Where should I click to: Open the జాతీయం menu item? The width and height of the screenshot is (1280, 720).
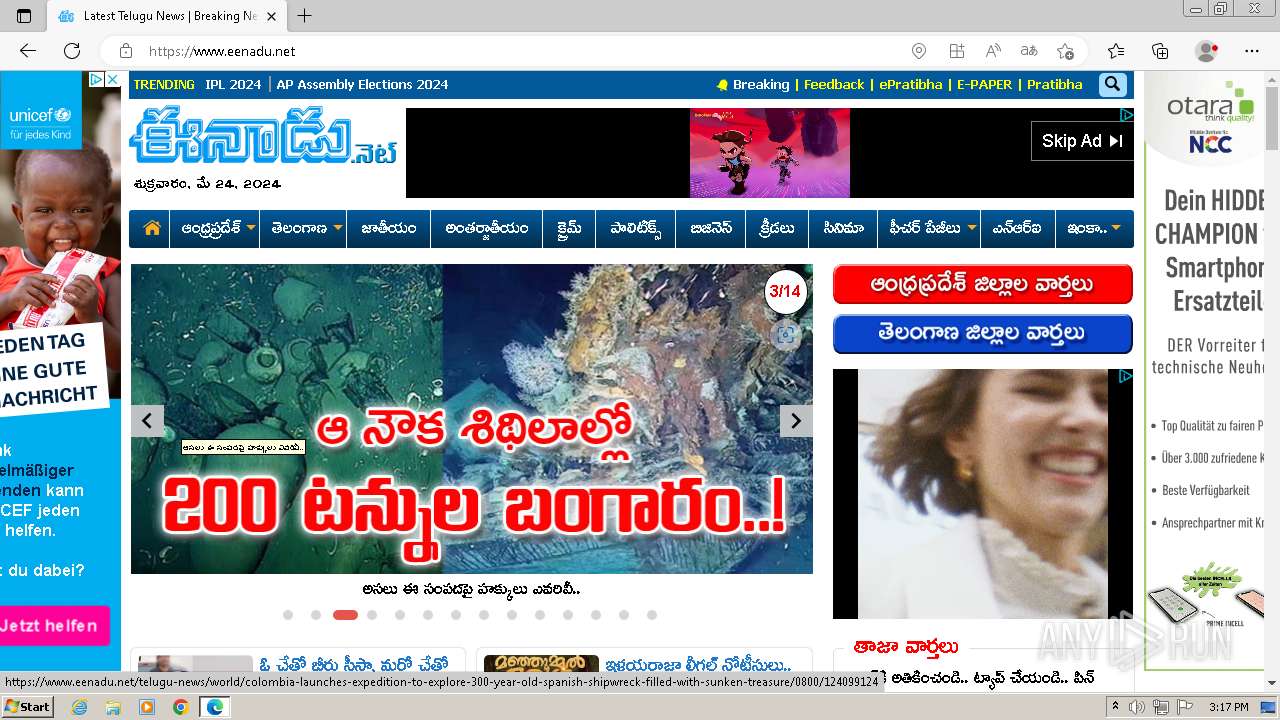389,228
